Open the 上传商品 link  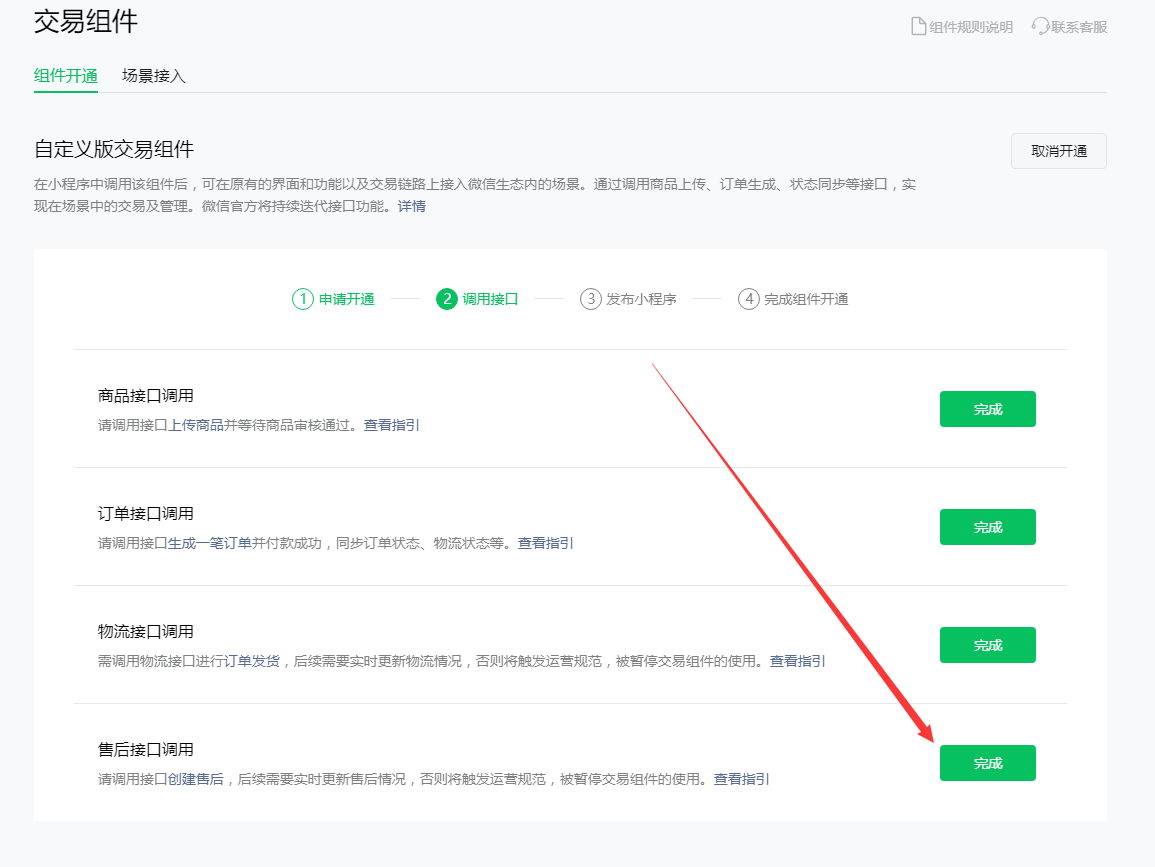pos(196,425)
